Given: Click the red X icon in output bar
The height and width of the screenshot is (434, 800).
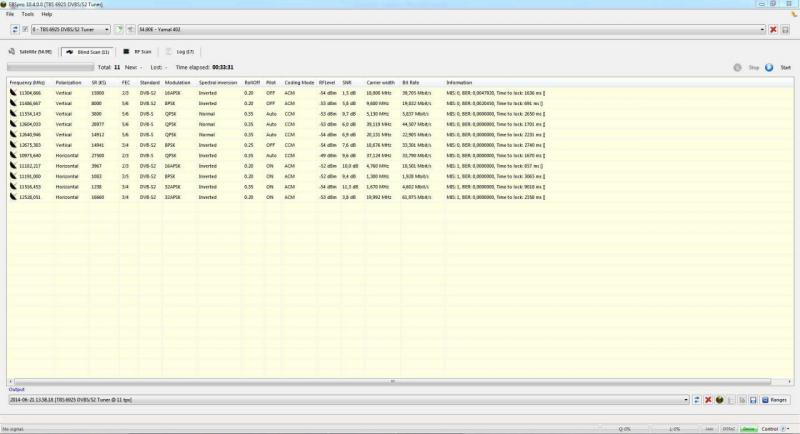Looking at the screenshot, I should (708, 399).
